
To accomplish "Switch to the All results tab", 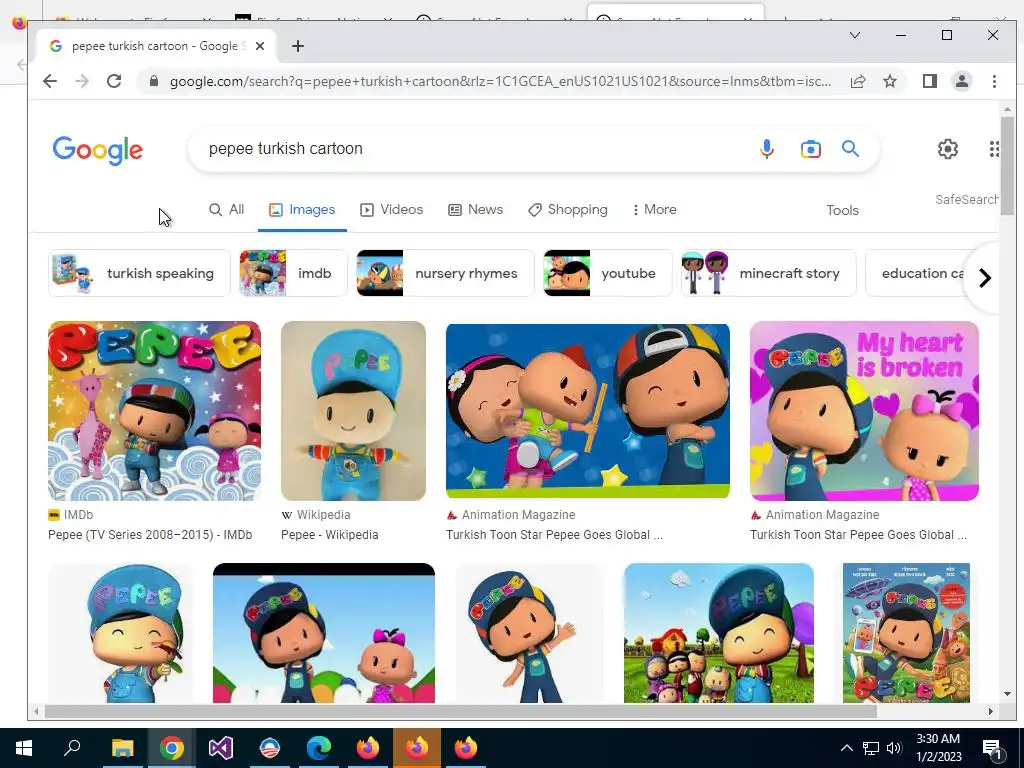I will pyautogui.click(x=226, y=210).
